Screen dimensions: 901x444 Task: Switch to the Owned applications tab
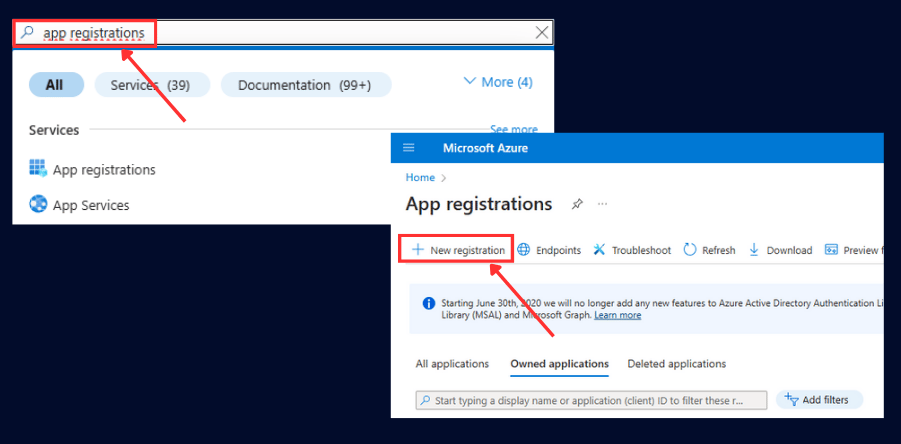coord(559,364)
